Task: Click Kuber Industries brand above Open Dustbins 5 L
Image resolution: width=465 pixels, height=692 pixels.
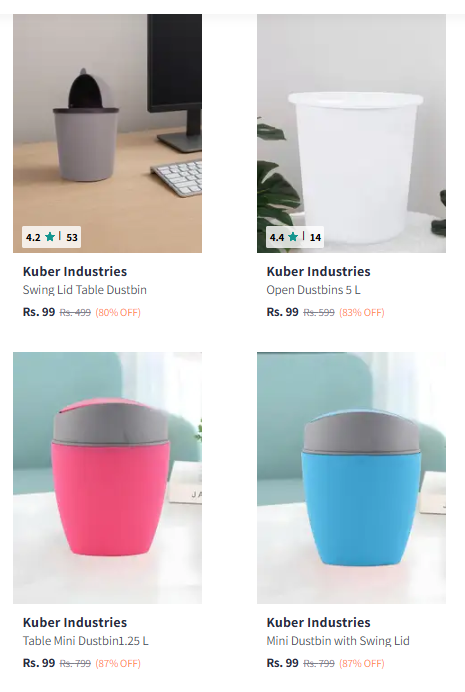Action: coord(319,271)
